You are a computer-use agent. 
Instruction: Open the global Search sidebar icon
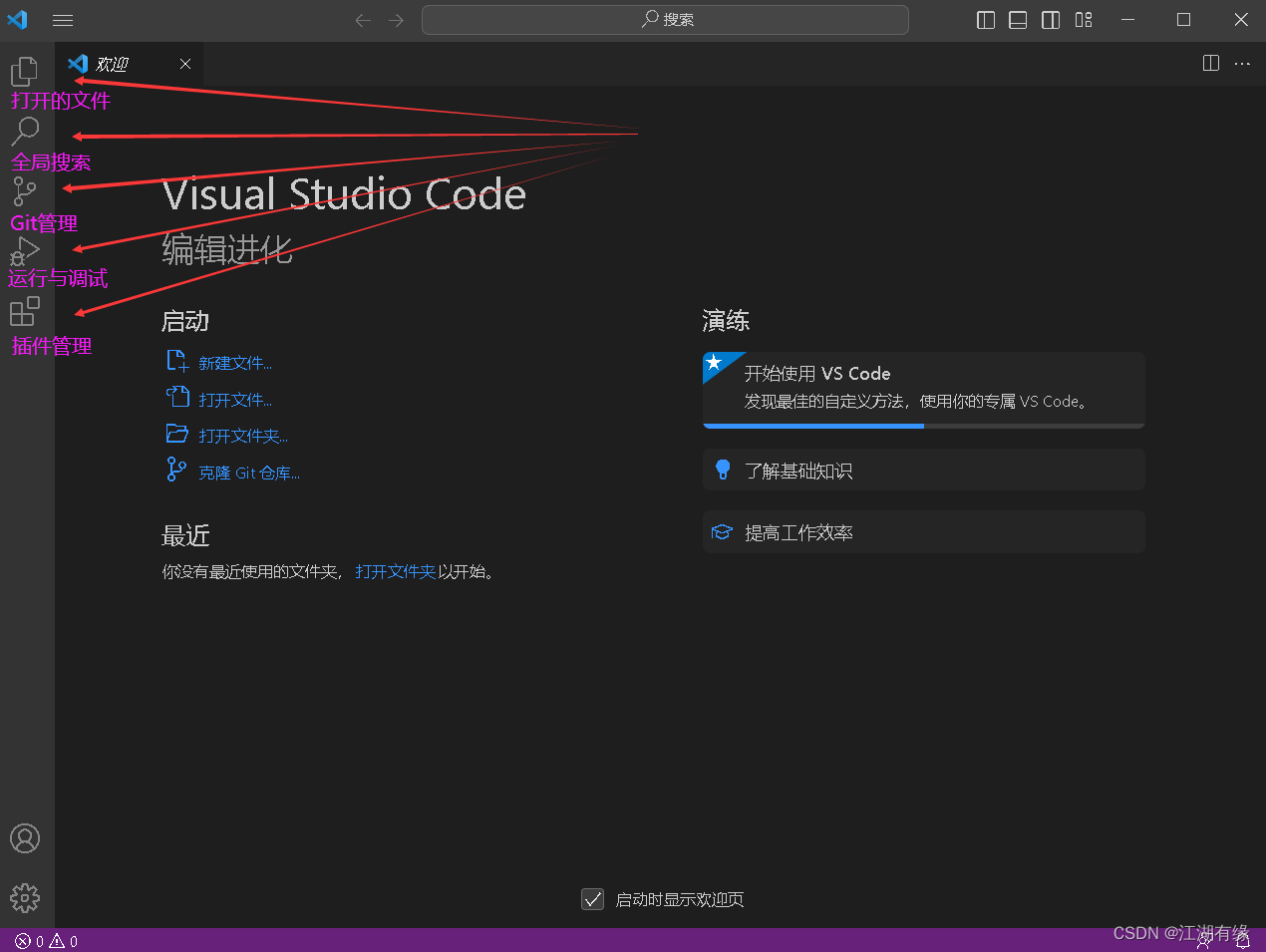25,131
